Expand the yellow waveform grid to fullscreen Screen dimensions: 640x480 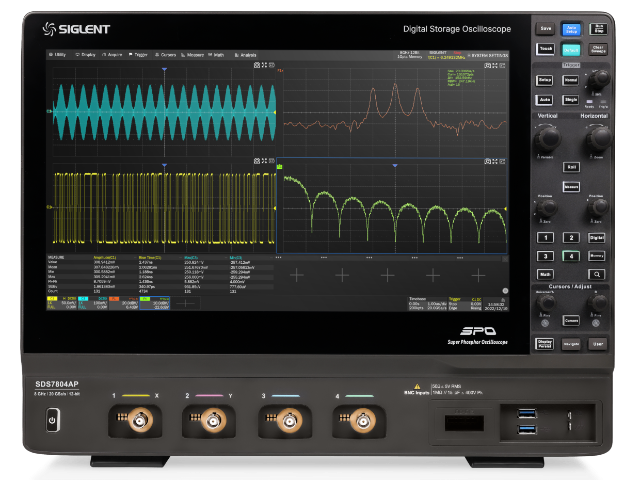pyautogui.click(x=264, y=161)
